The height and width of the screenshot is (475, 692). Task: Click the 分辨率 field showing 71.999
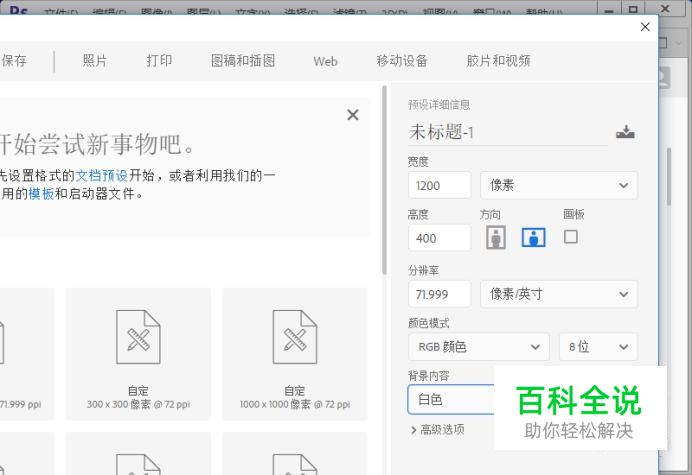tap(440, 294)
